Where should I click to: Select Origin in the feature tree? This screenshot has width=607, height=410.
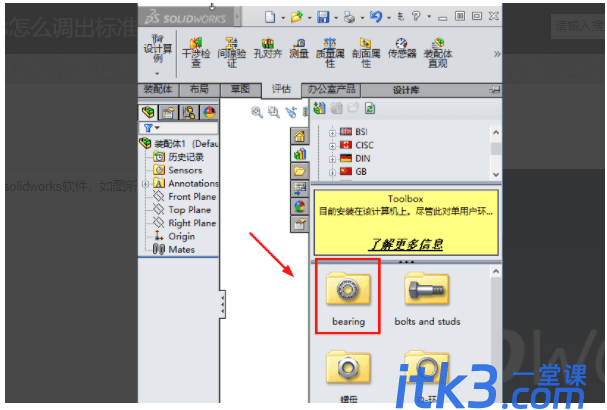click(174, 236)
